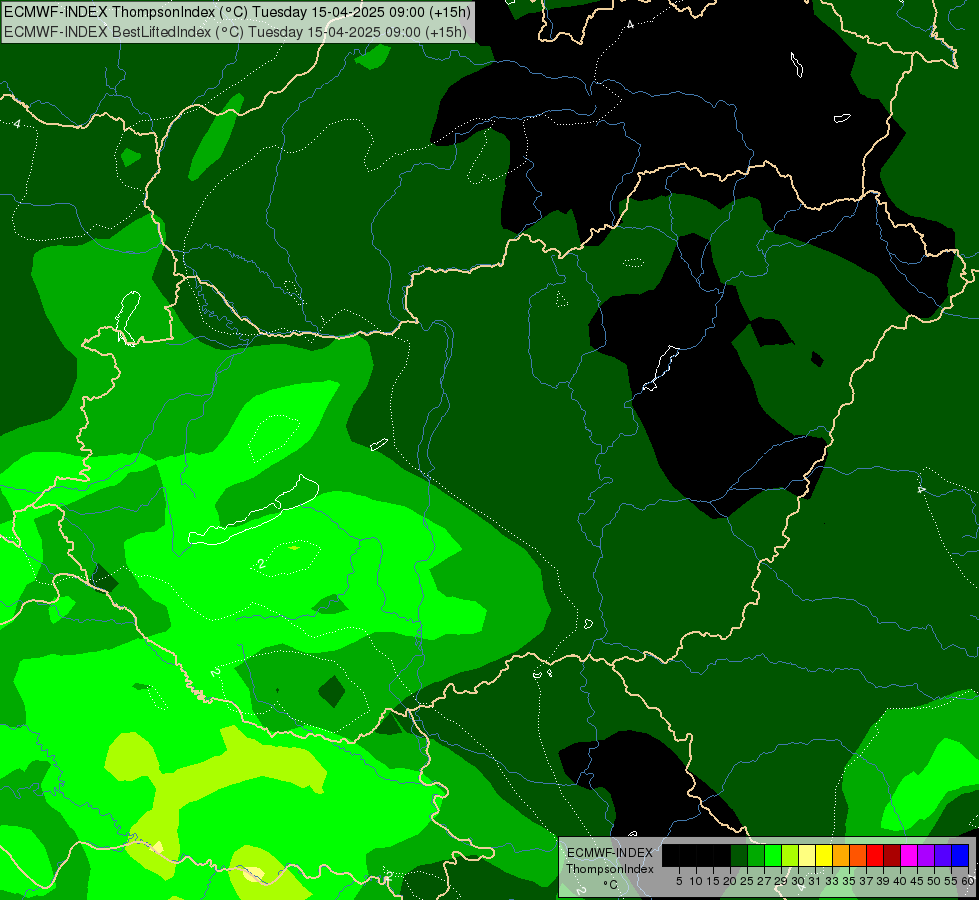
Task: Click the legend label "ThompsonIndex"
Action: tap(610, 869)
